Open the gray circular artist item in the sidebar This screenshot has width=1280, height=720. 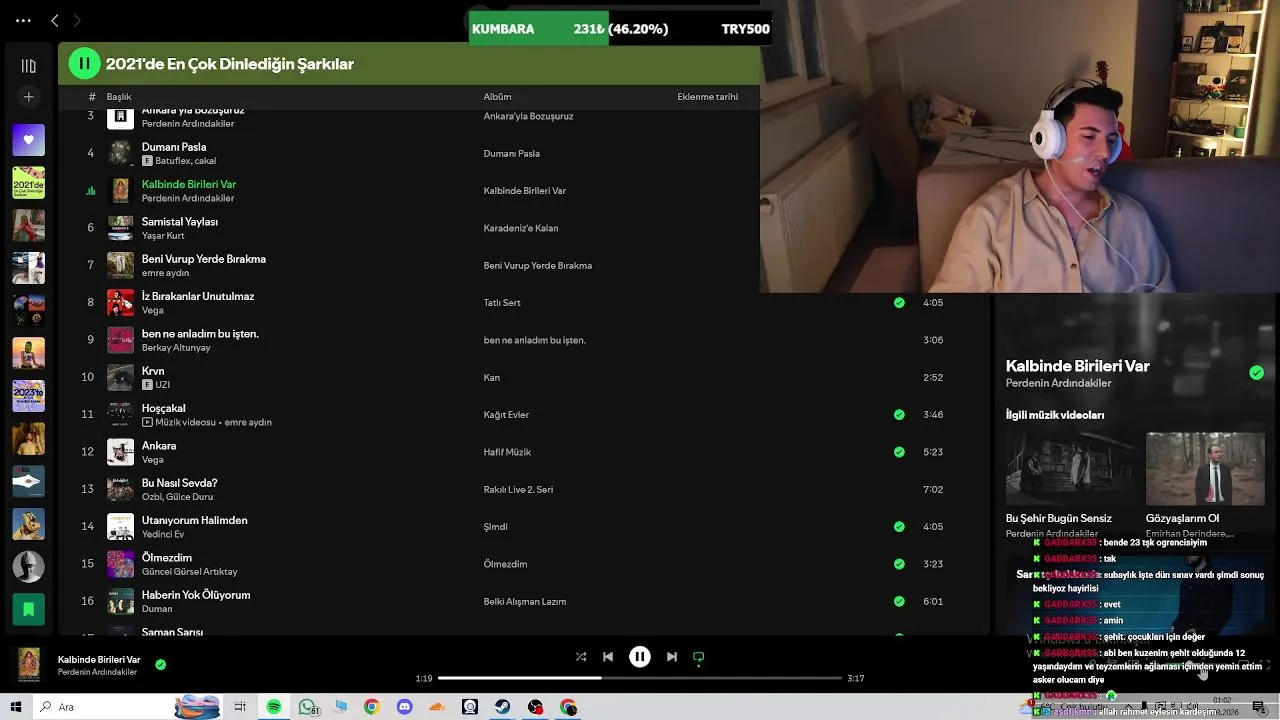[28, 566]
